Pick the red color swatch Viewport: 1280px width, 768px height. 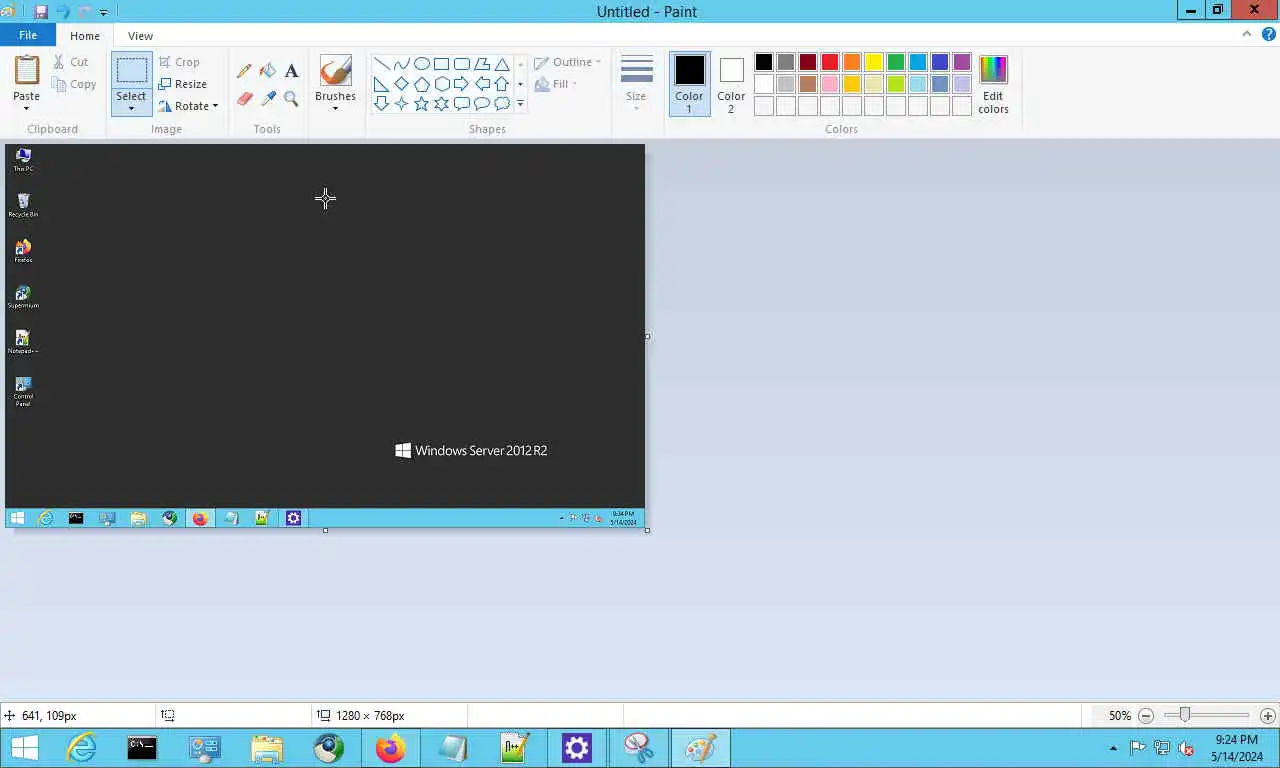point(830,62)
